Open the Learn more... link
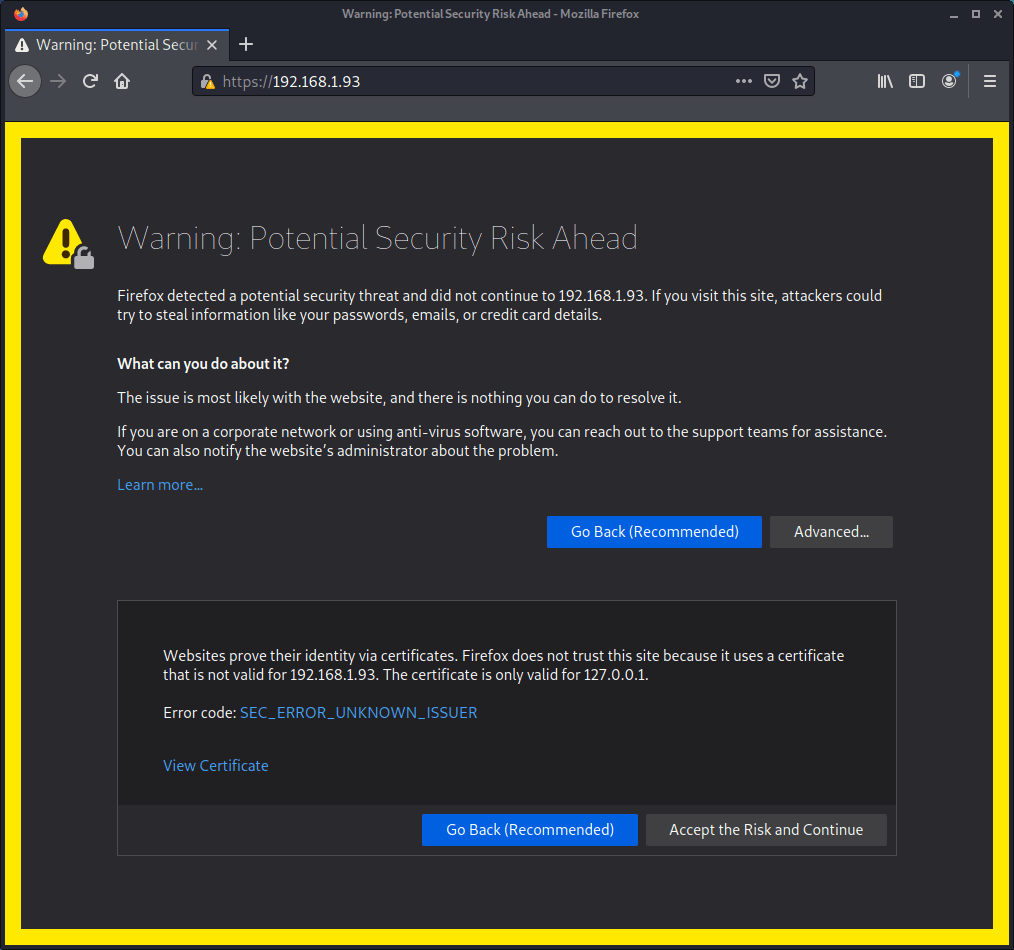1014x950 pixels. [160, 485]
